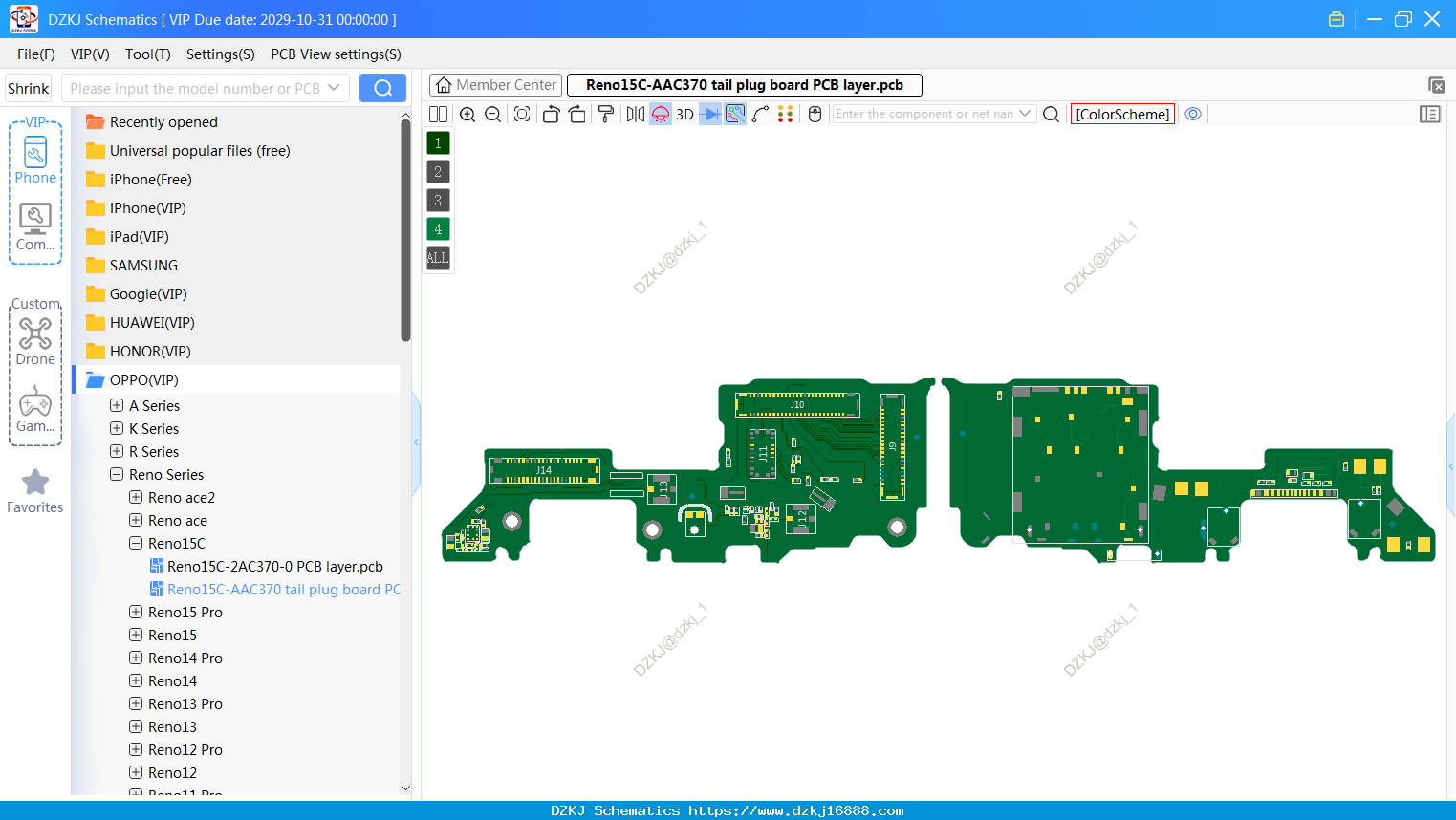Toggle the diode symbol display
Screen dimensions: 1456x820
pos(710,114)
